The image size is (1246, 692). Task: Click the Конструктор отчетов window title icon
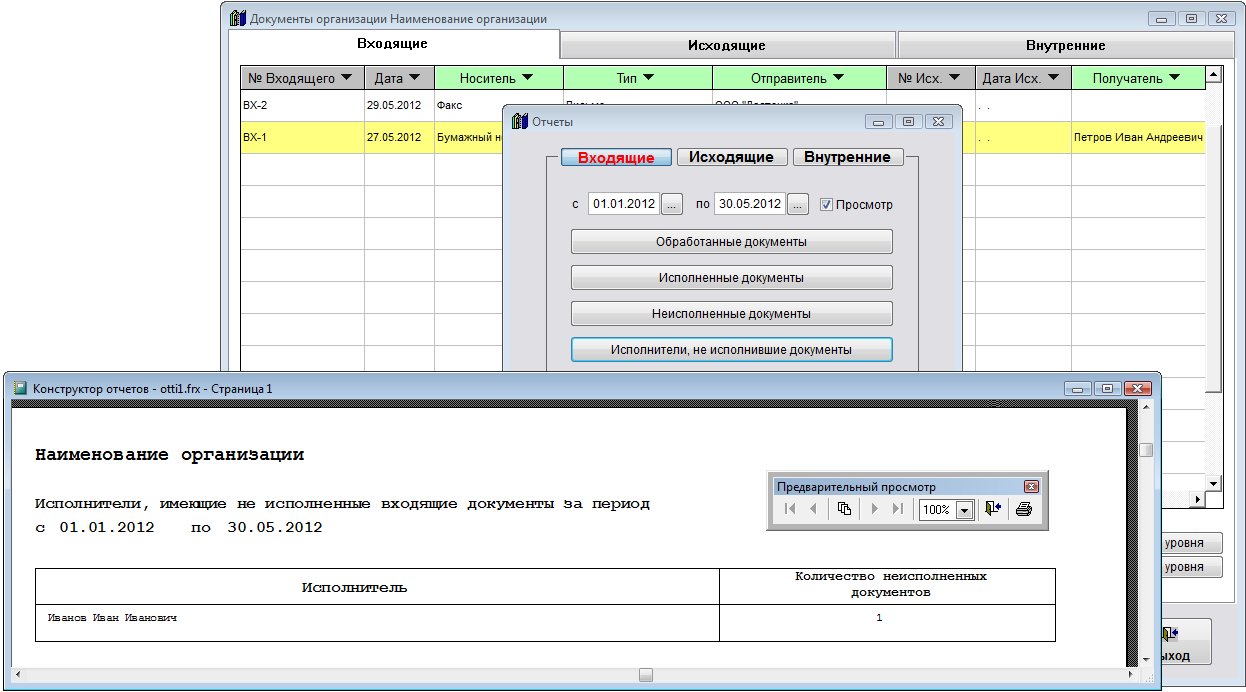tap(19, 388)
